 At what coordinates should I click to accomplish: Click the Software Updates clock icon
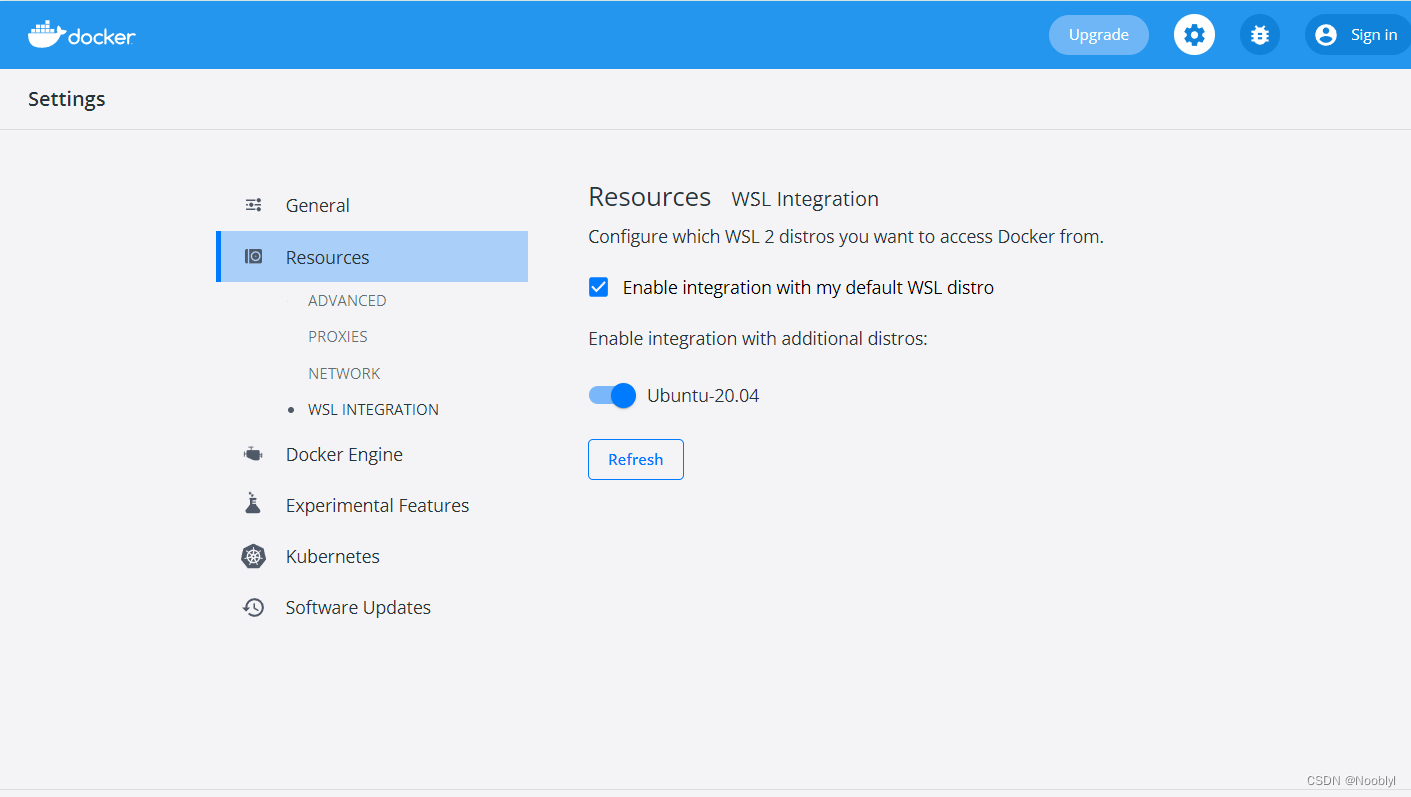point(254,607)
